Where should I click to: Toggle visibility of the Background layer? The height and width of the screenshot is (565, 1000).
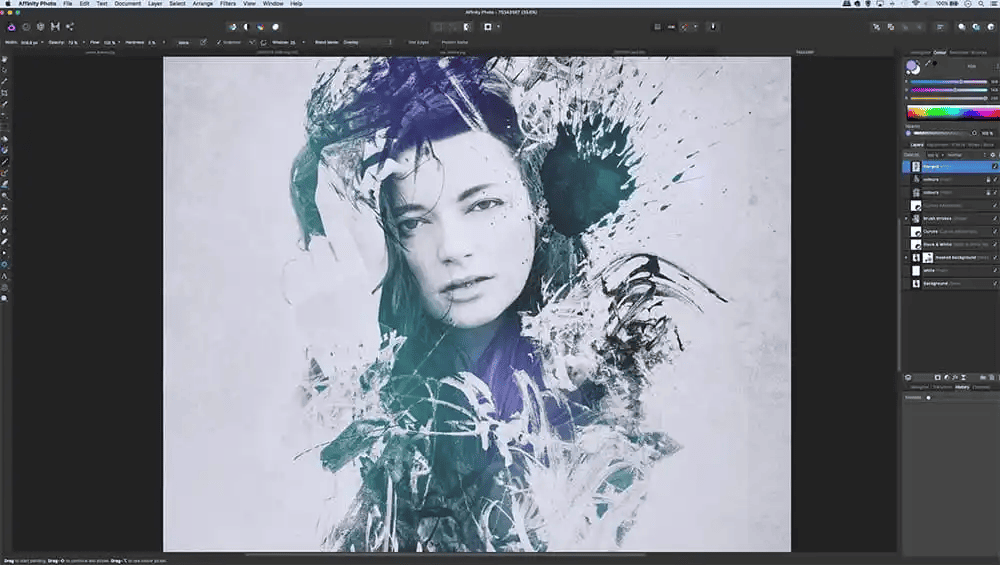(x=994, y=284)
